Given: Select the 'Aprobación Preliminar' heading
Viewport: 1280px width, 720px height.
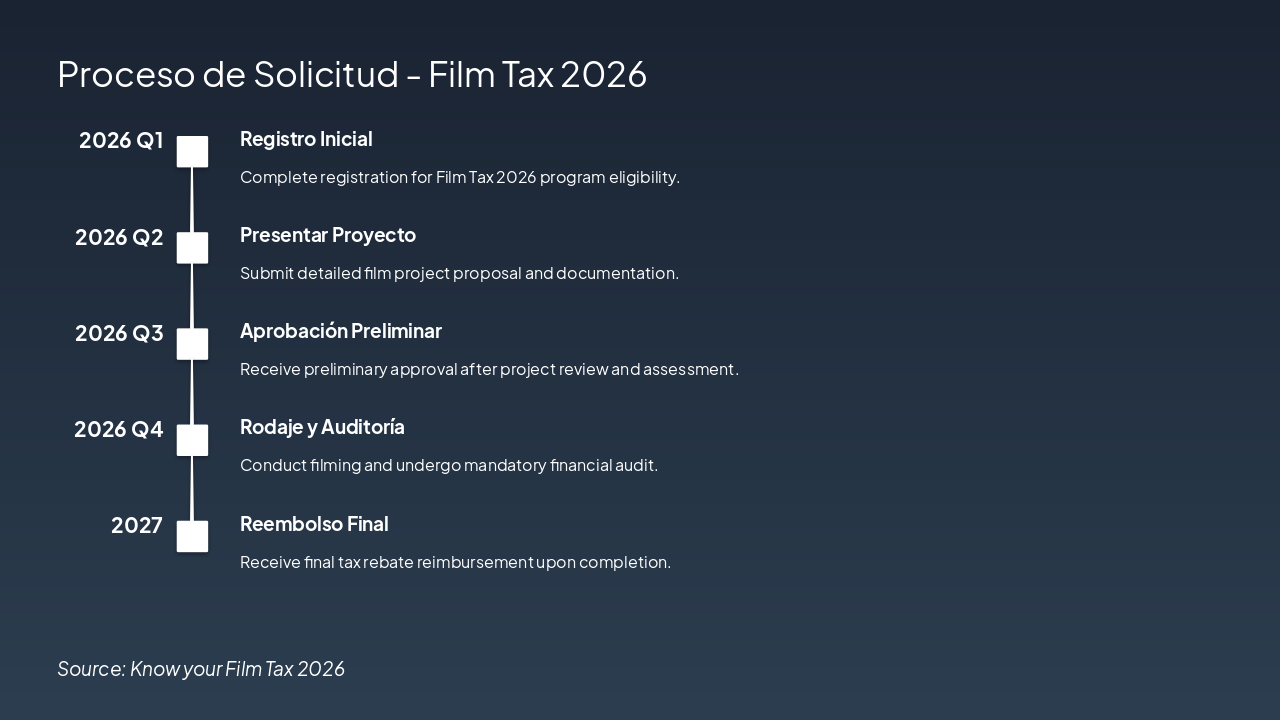Looking at the screenshot, I should (341, 331).
